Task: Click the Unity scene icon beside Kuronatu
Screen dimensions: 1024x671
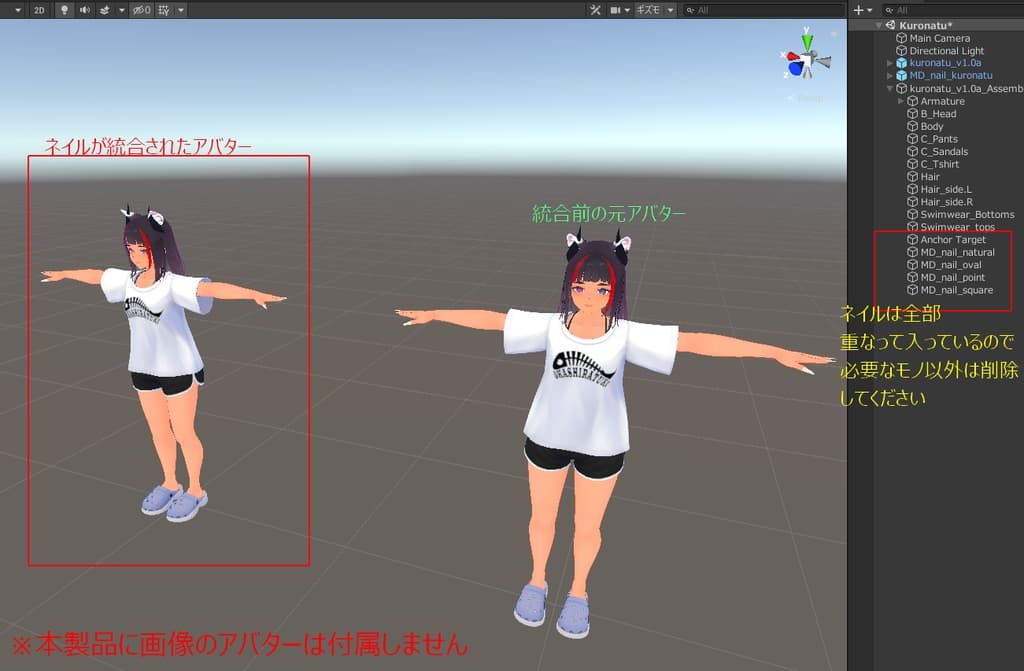Action: click(890, 25)
